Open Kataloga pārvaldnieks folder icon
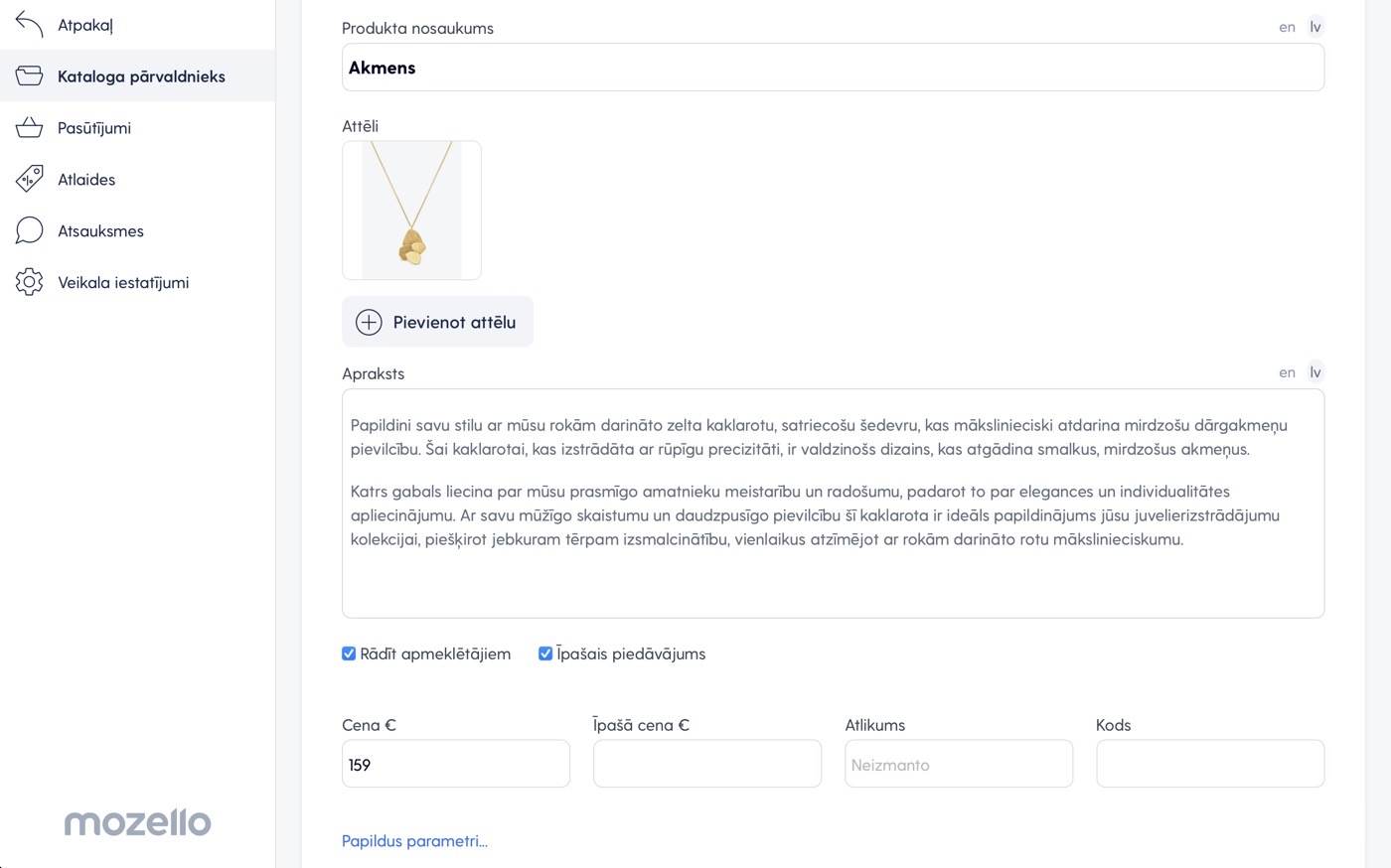The height and width of the screenshot is (868, 1391). [x=30, y=75]
